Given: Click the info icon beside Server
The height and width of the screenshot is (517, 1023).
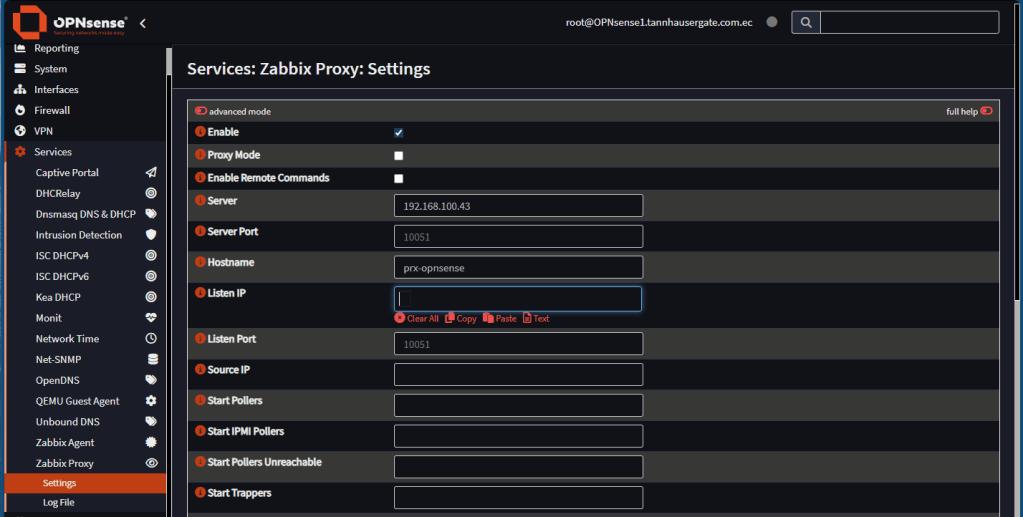Looking at the screenshot, I should coord(200,201).
